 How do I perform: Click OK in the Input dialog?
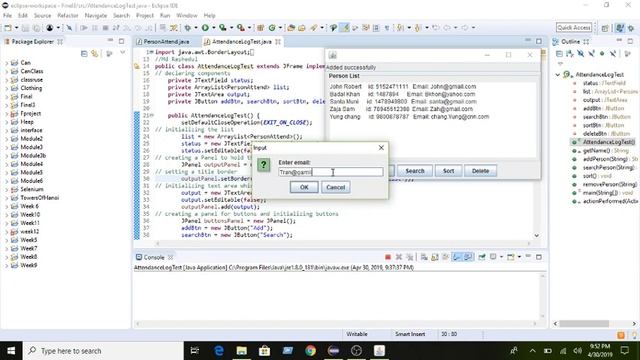(x=304, y=187)
